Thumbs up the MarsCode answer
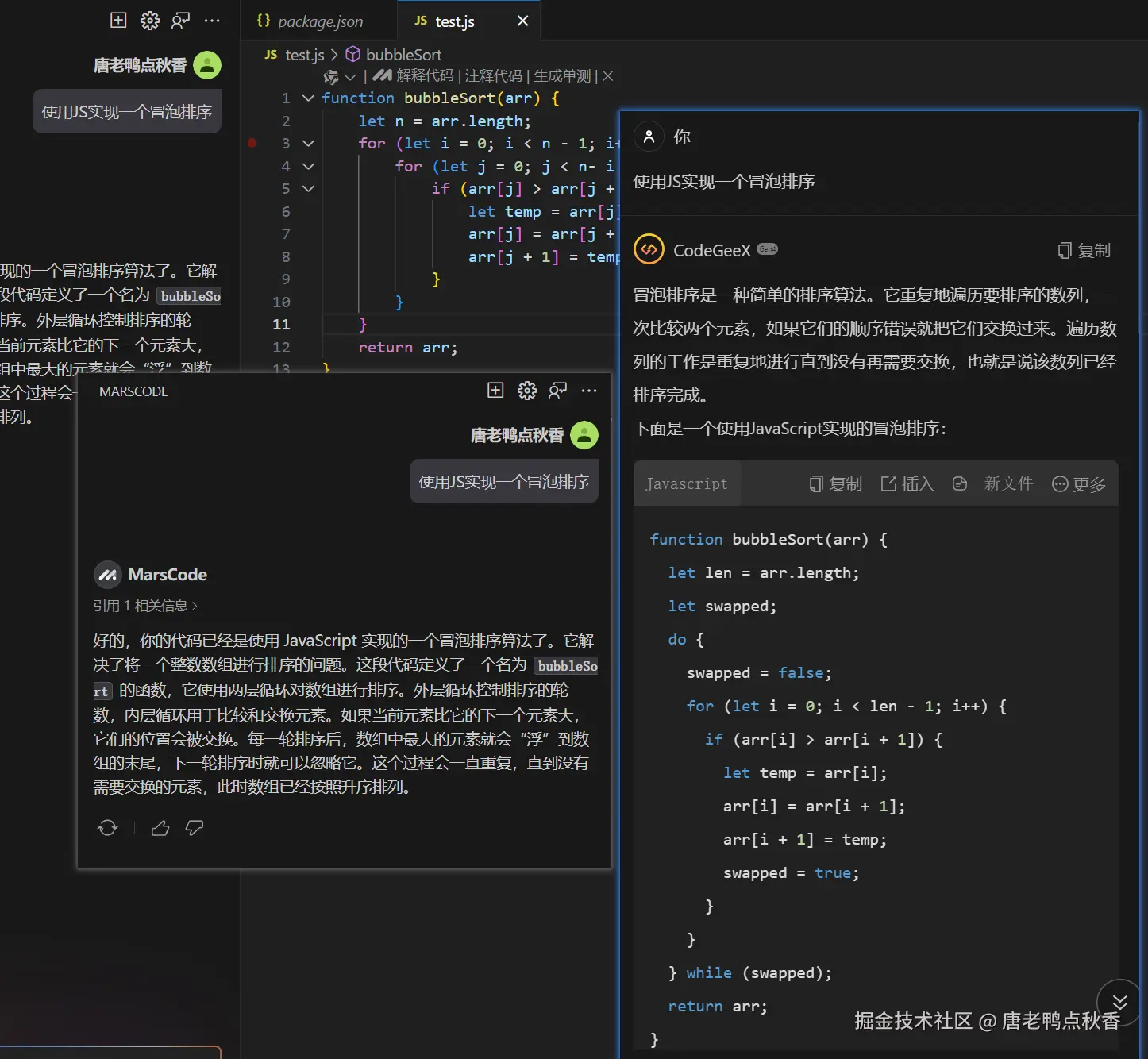 tap(160, 828)
